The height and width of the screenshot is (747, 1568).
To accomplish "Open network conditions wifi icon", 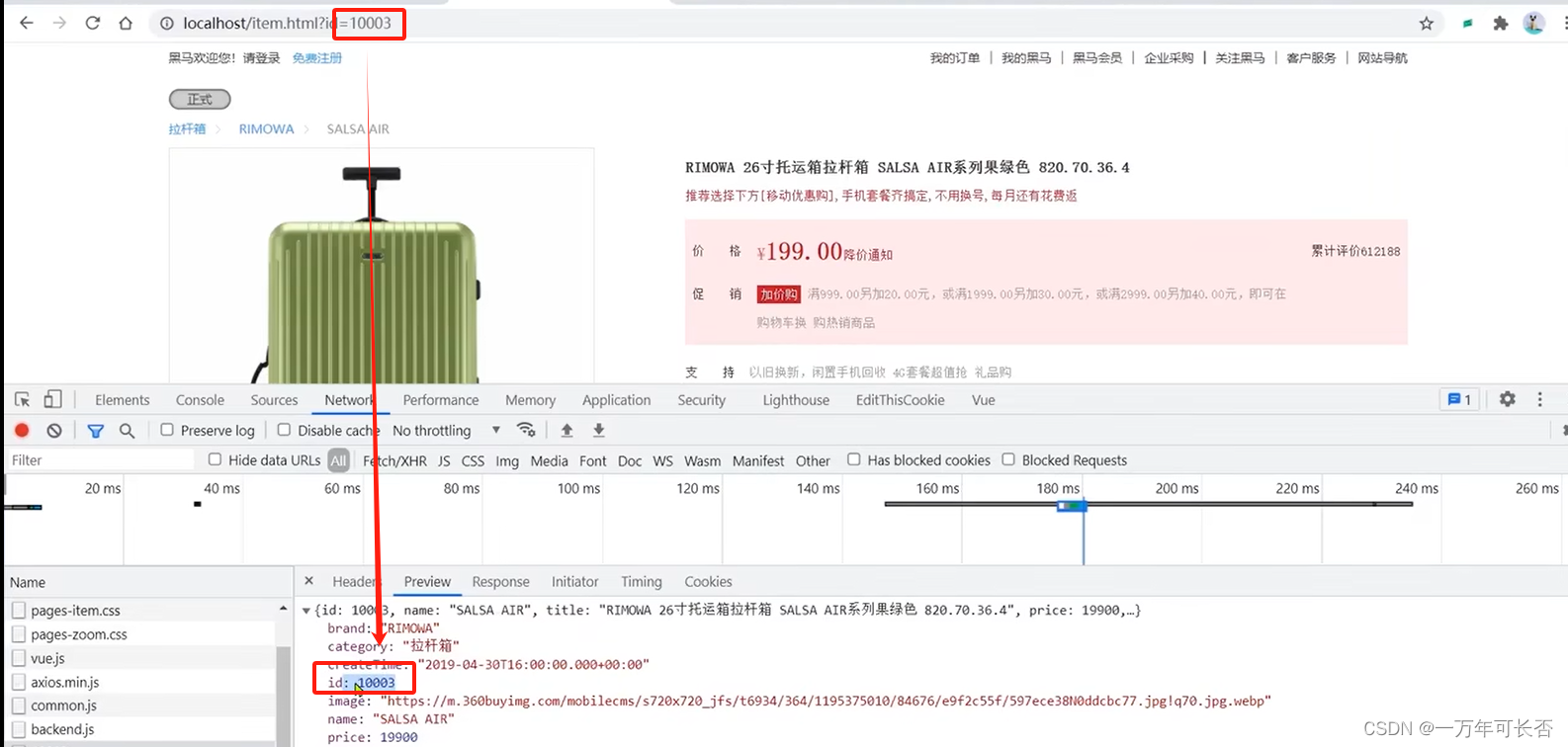I will 526,430.
